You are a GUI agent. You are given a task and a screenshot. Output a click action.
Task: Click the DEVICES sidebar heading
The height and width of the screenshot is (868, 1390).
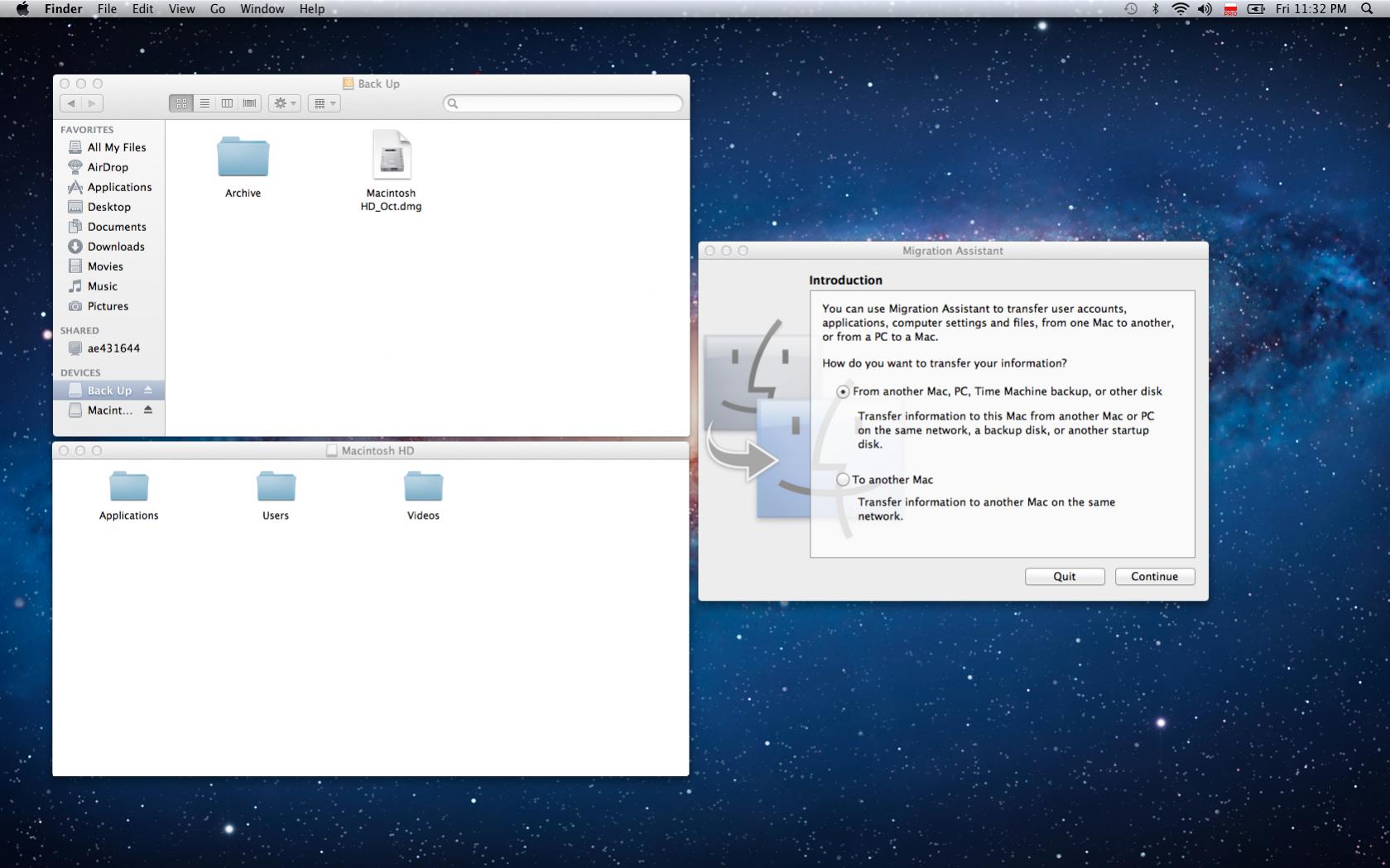click(x=80, y=373)
